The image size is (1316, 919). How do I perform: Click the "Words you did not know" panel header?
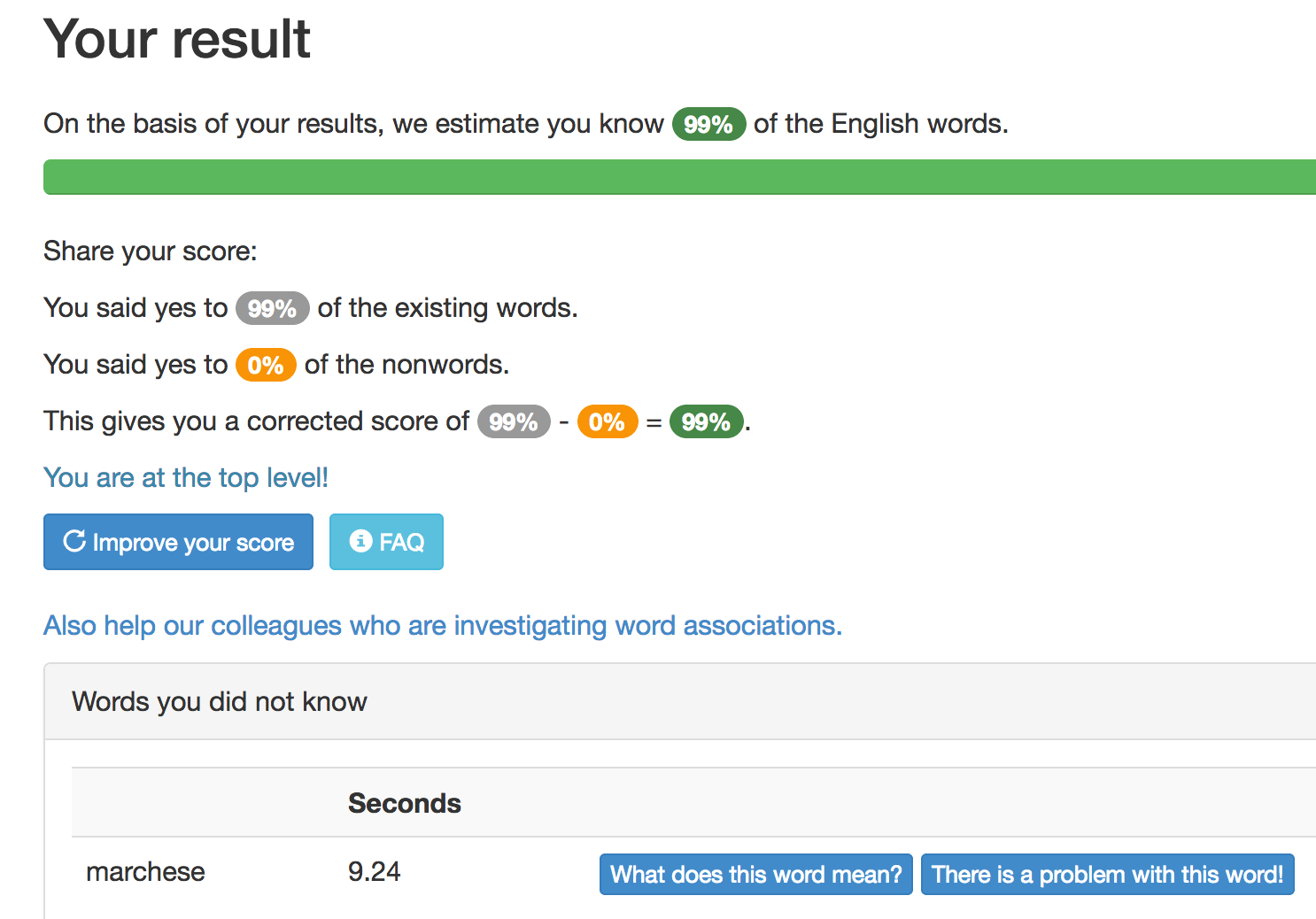[220, 702]
